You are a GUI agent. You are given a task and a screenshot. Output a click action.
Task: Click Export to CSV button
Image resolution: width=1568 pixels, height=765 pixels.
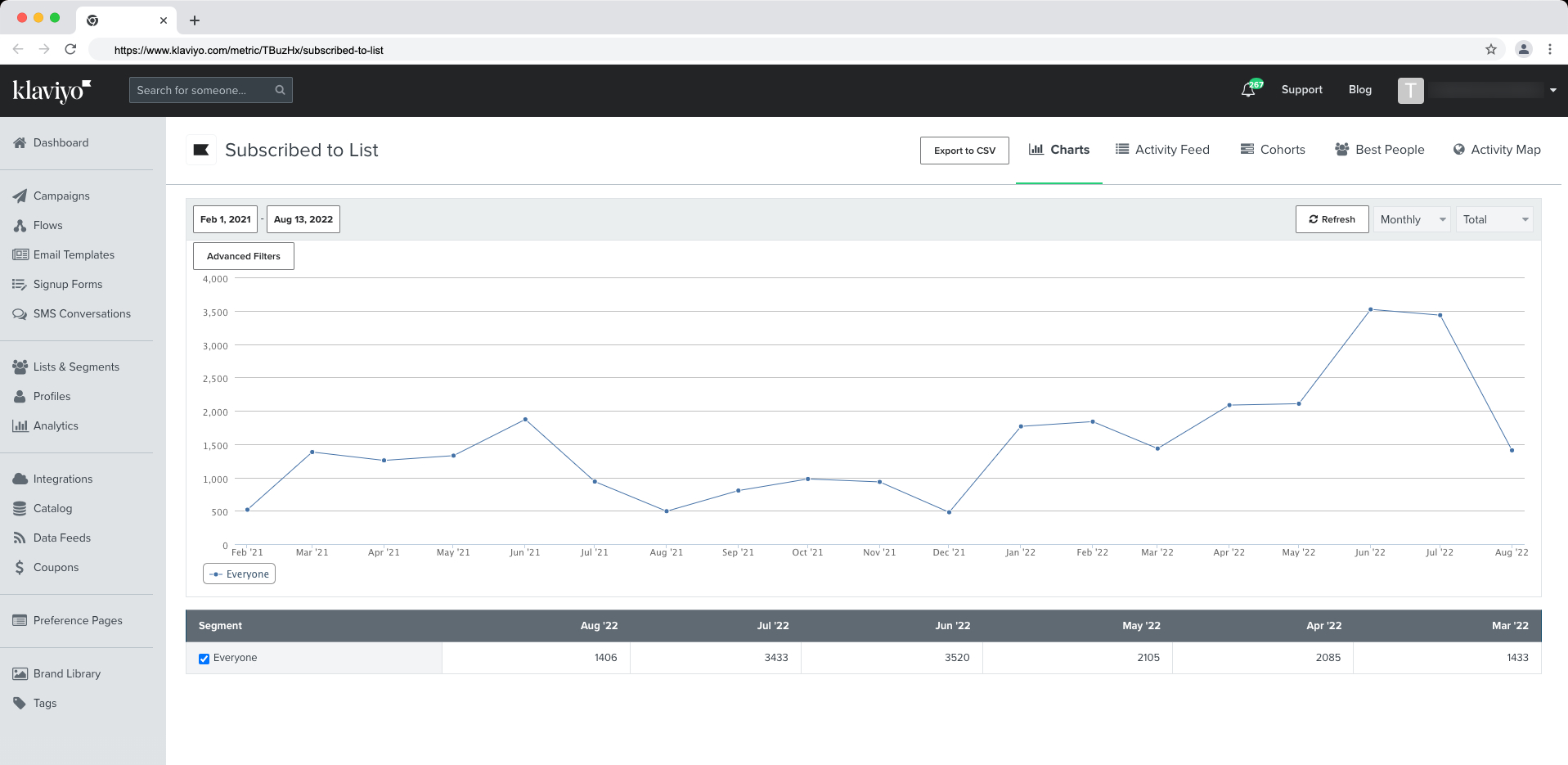[964, 151]
